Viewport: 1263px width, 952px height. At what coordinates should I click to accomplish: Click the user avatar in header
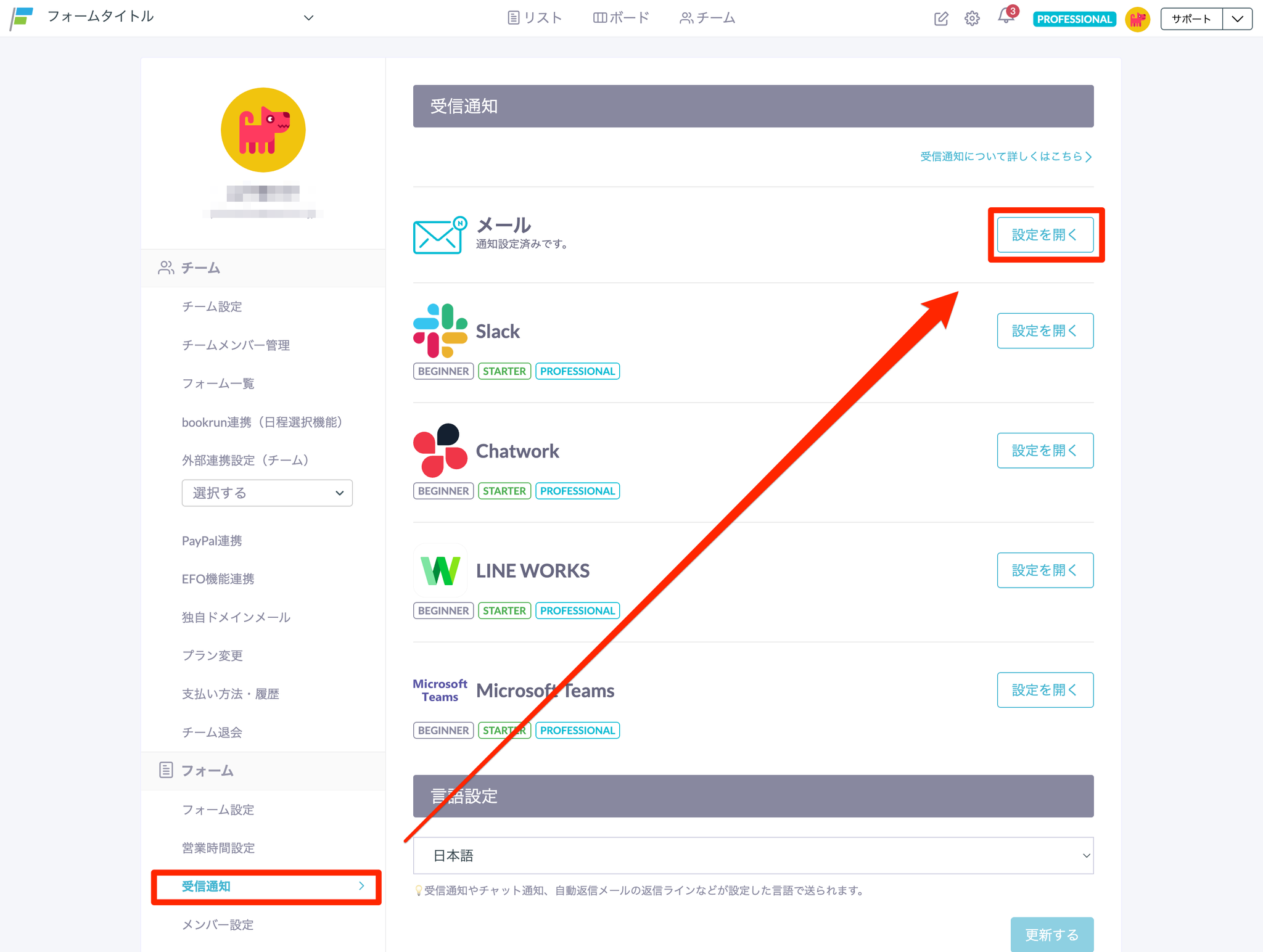click(x=1137, y=19)
